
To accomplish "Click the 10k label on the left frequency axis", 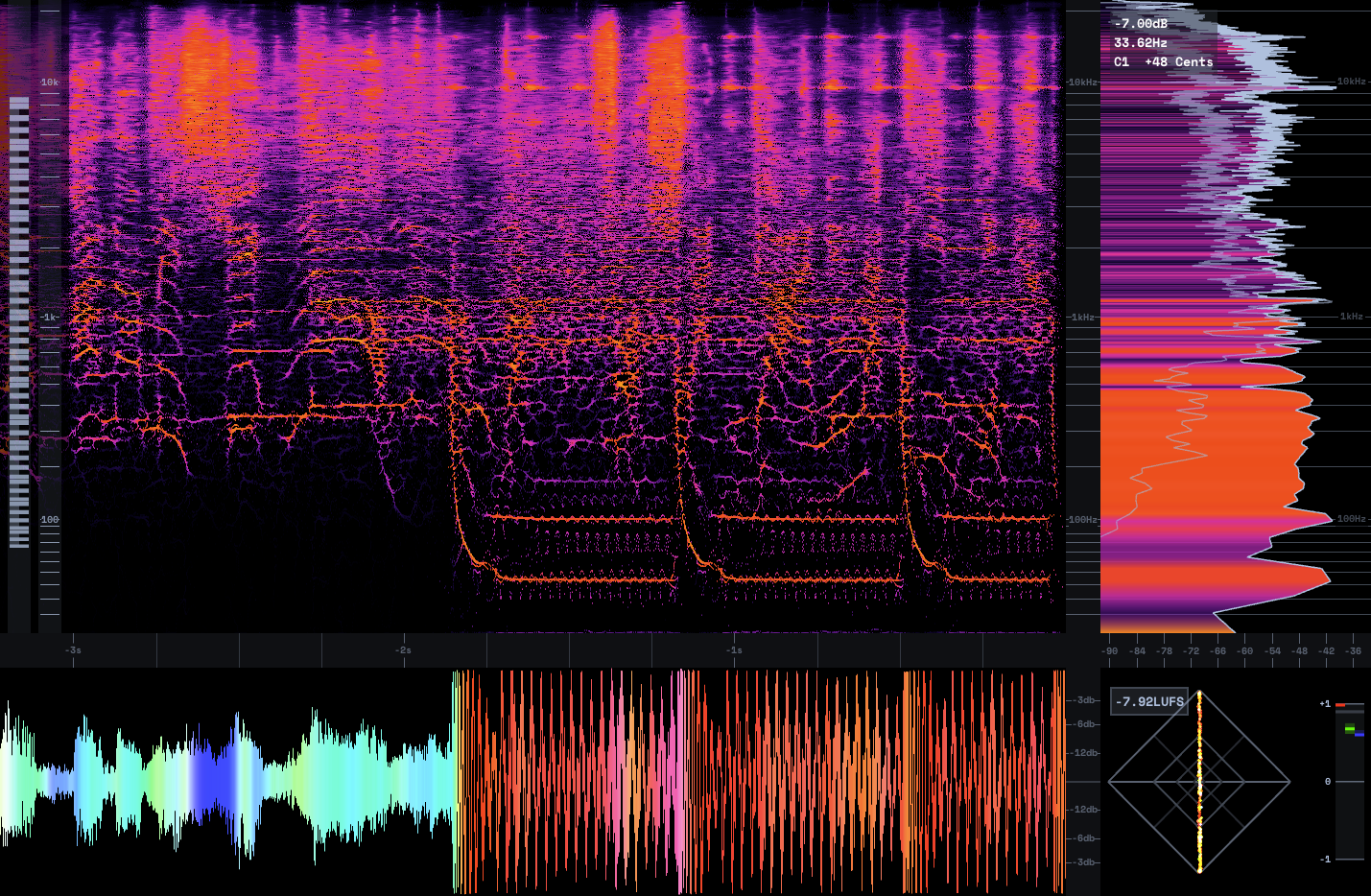I will click(x=50, y=83).
